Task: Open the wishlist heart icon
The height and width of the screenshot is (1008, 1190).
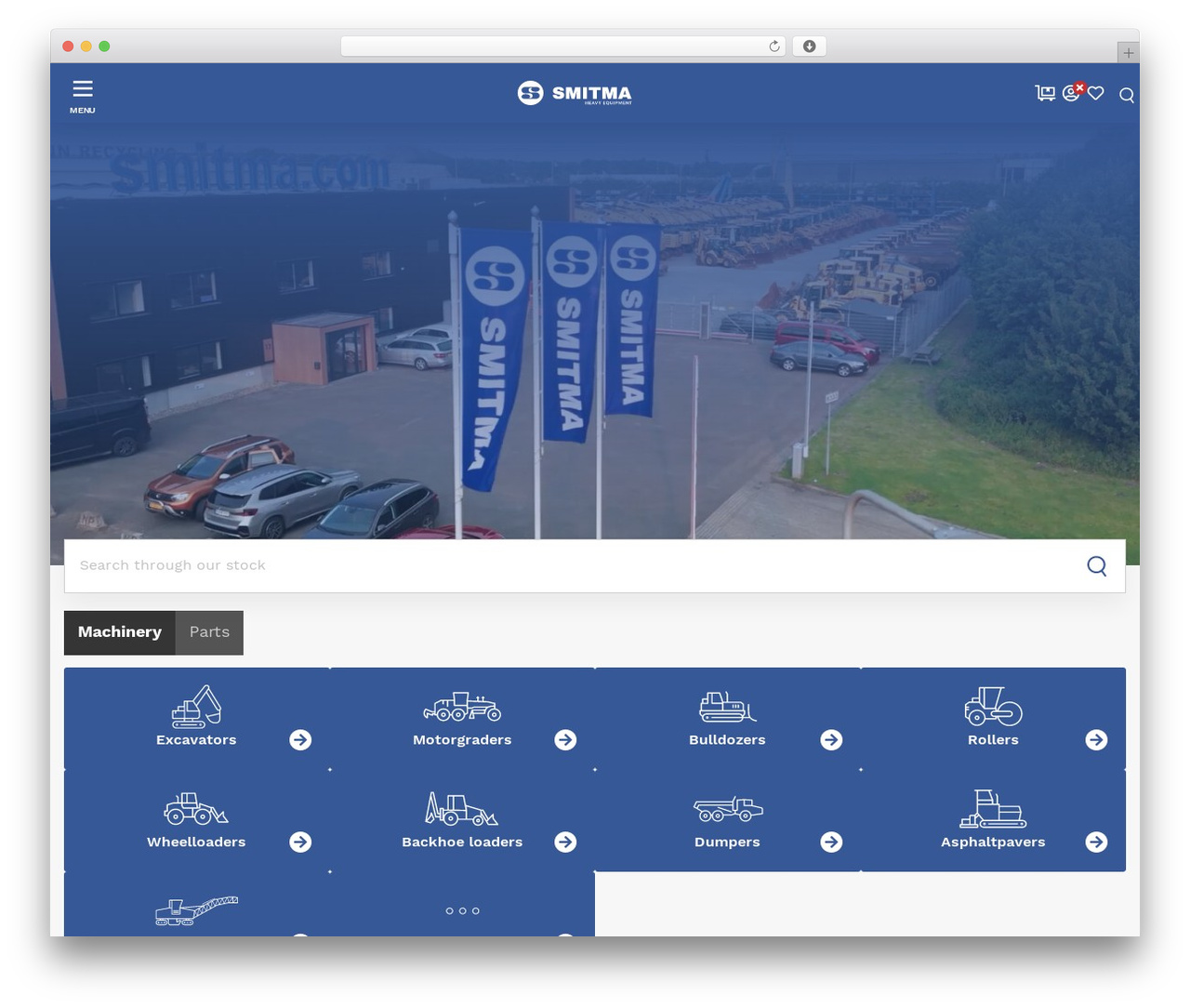Action: point(1096,93)
